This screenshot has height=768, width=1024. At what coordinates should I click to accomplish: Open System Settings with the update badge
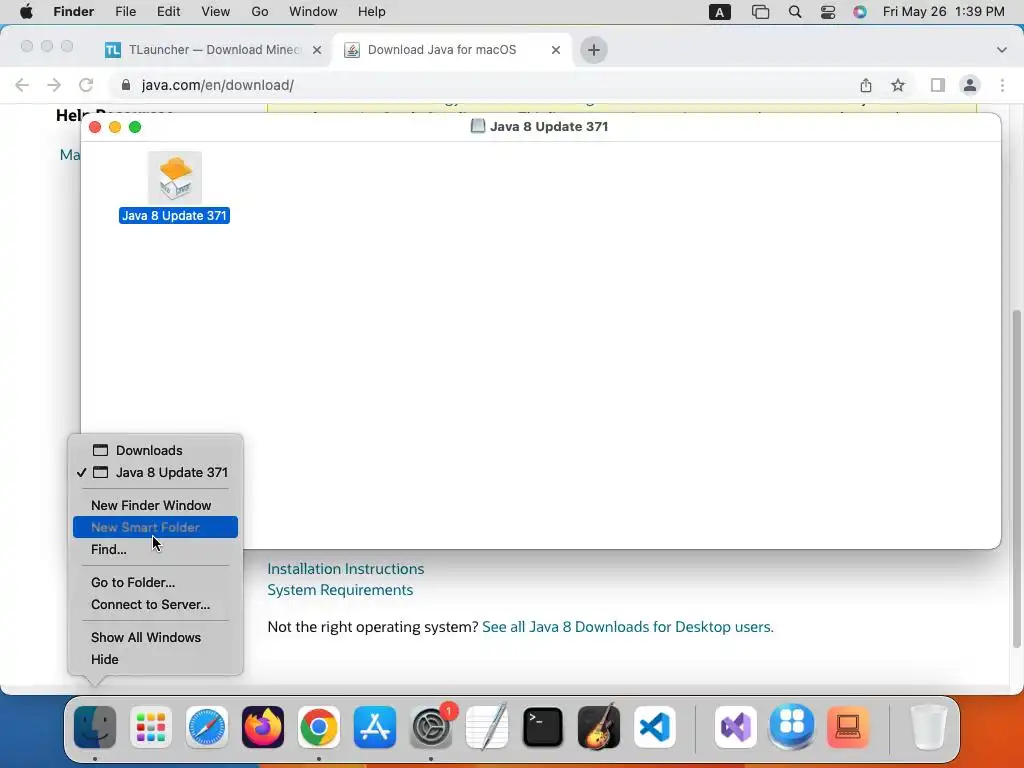point(431,727)
